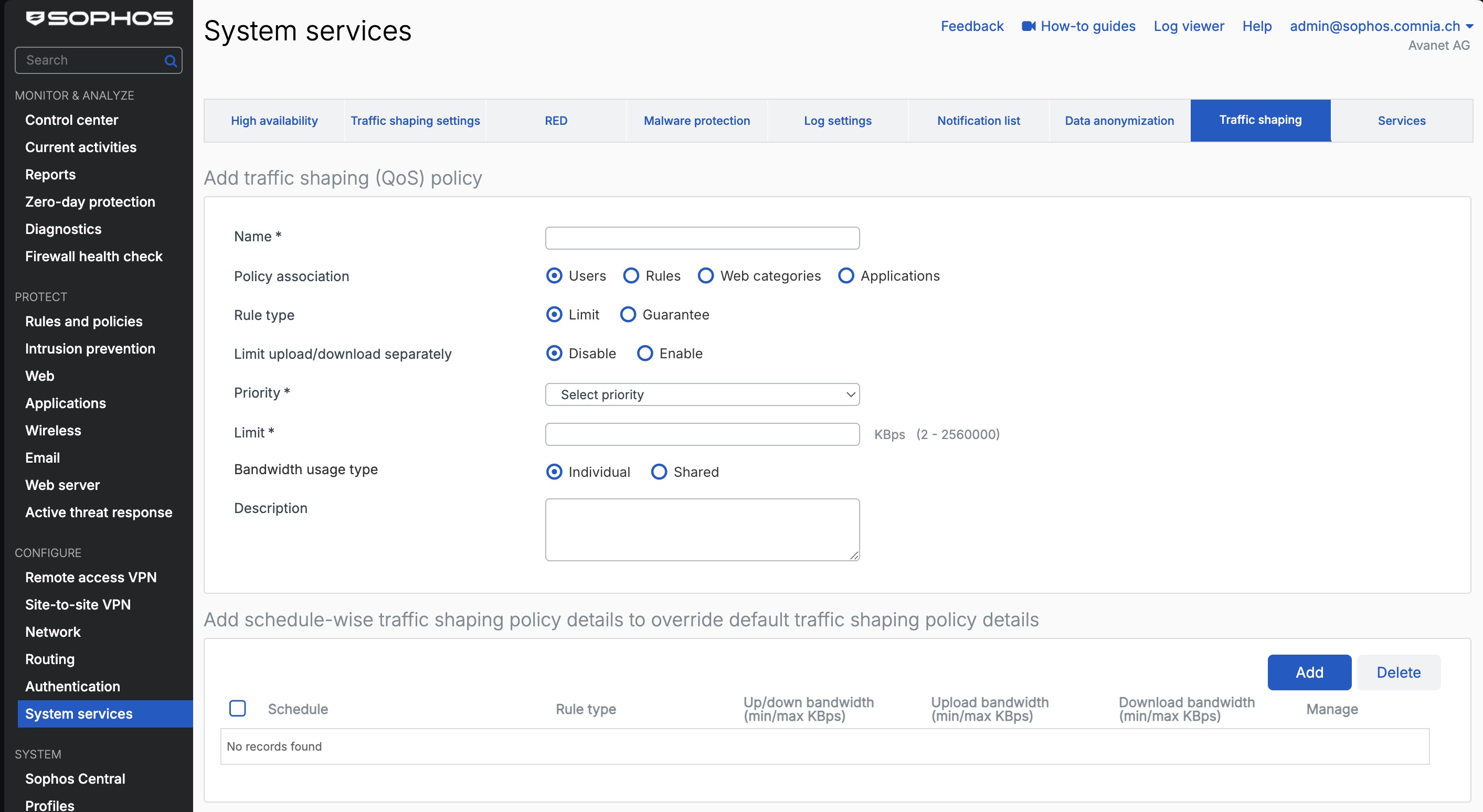Open the Log settings tab
1483x812 pixels.
click(x=838, y=121)
